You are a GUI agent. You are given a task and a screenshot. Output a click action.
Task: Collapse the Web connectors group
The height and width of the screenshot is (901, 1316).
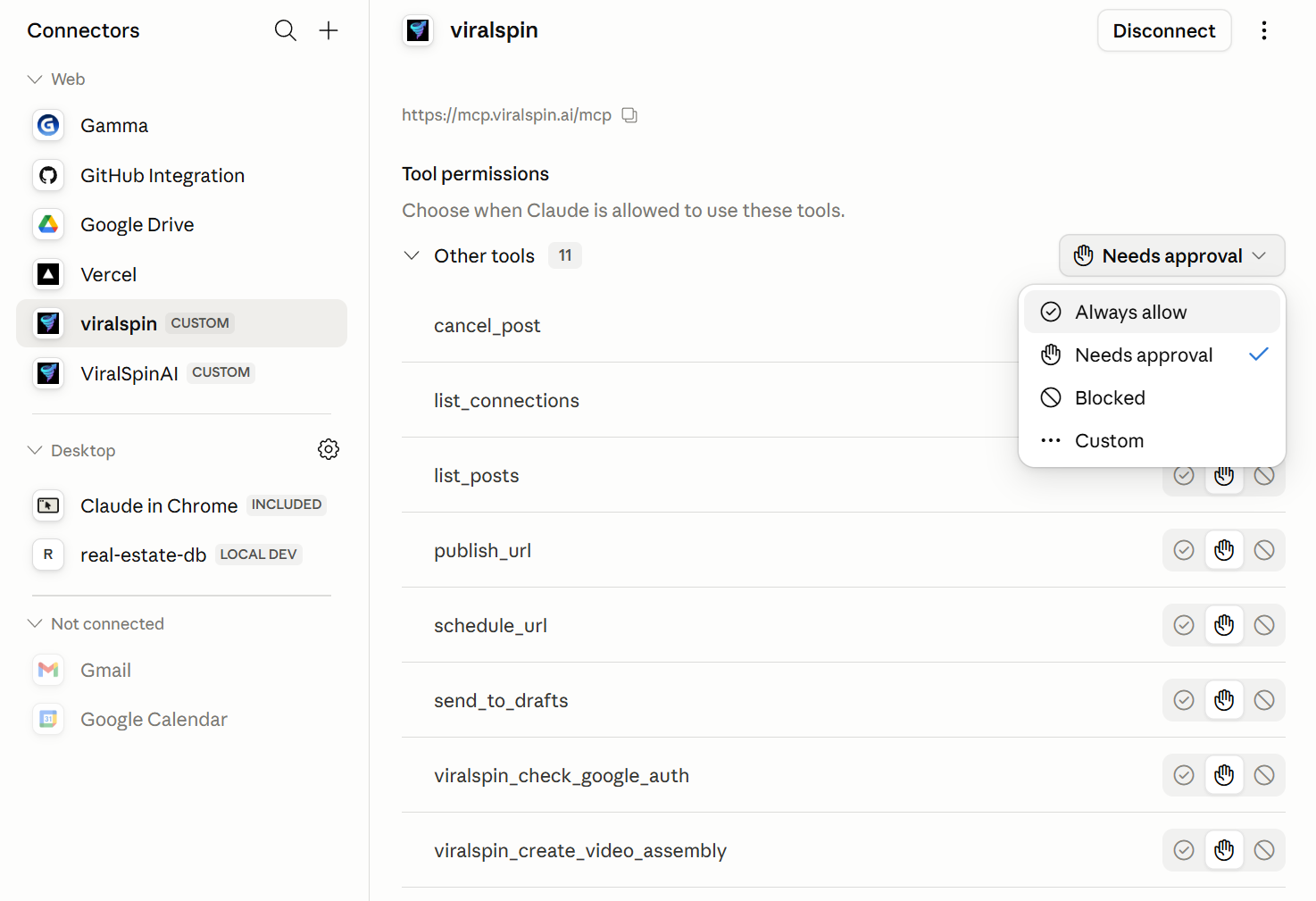(35, 79)
